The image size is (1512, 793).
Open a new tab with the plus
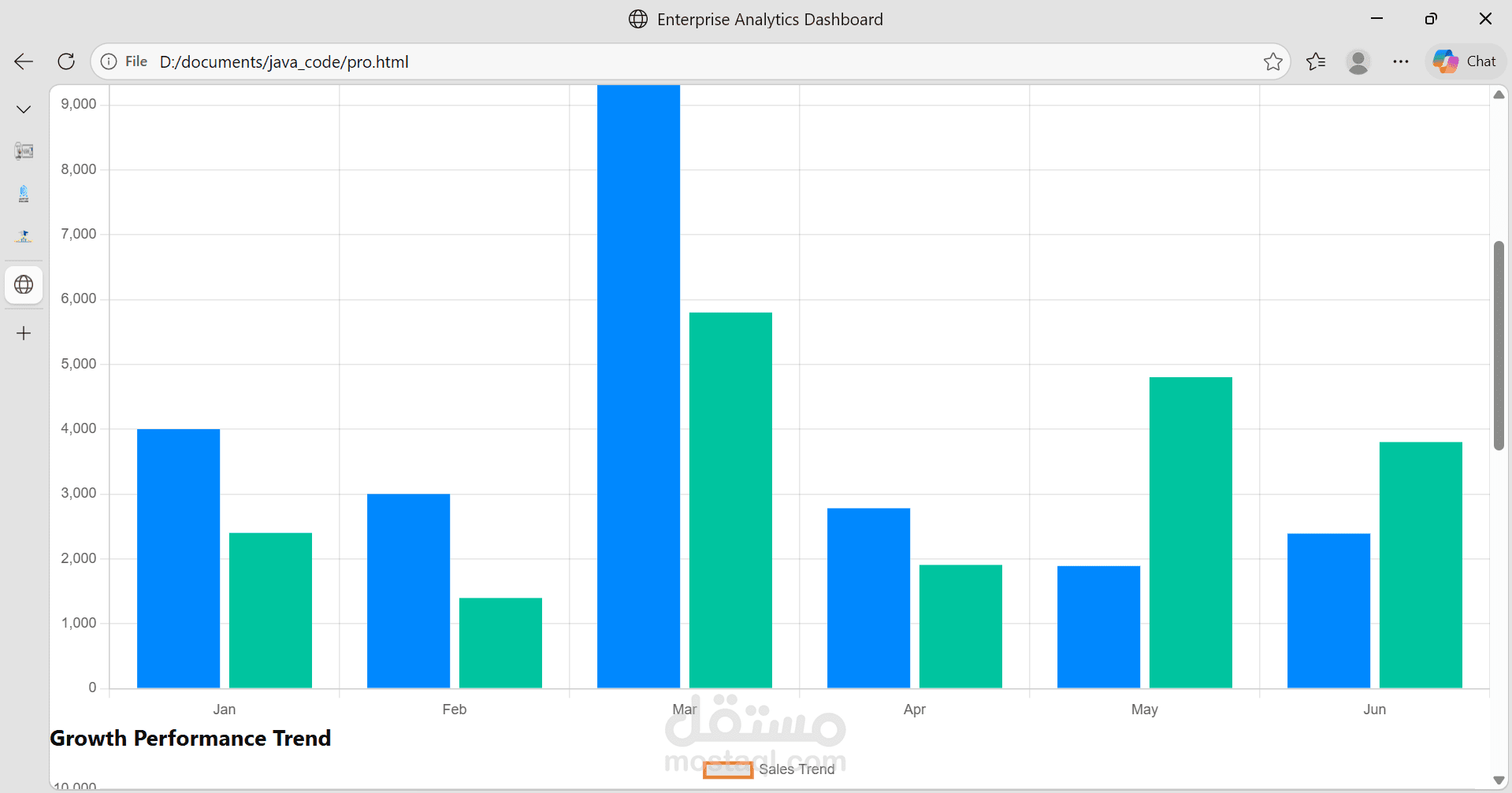pos(24,333)
